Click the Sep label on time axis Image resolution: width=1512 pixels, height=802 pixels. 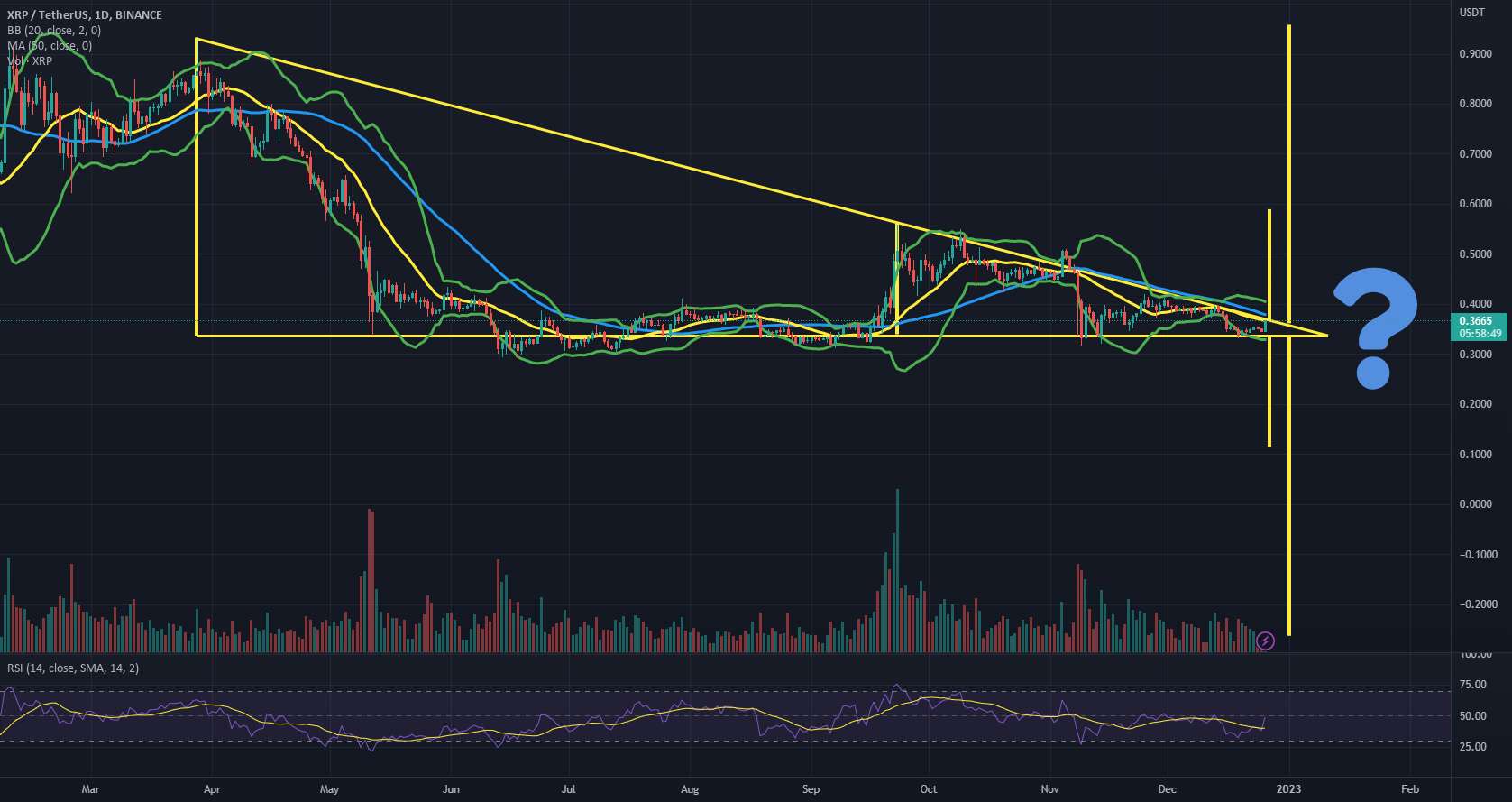coord(811,789)
